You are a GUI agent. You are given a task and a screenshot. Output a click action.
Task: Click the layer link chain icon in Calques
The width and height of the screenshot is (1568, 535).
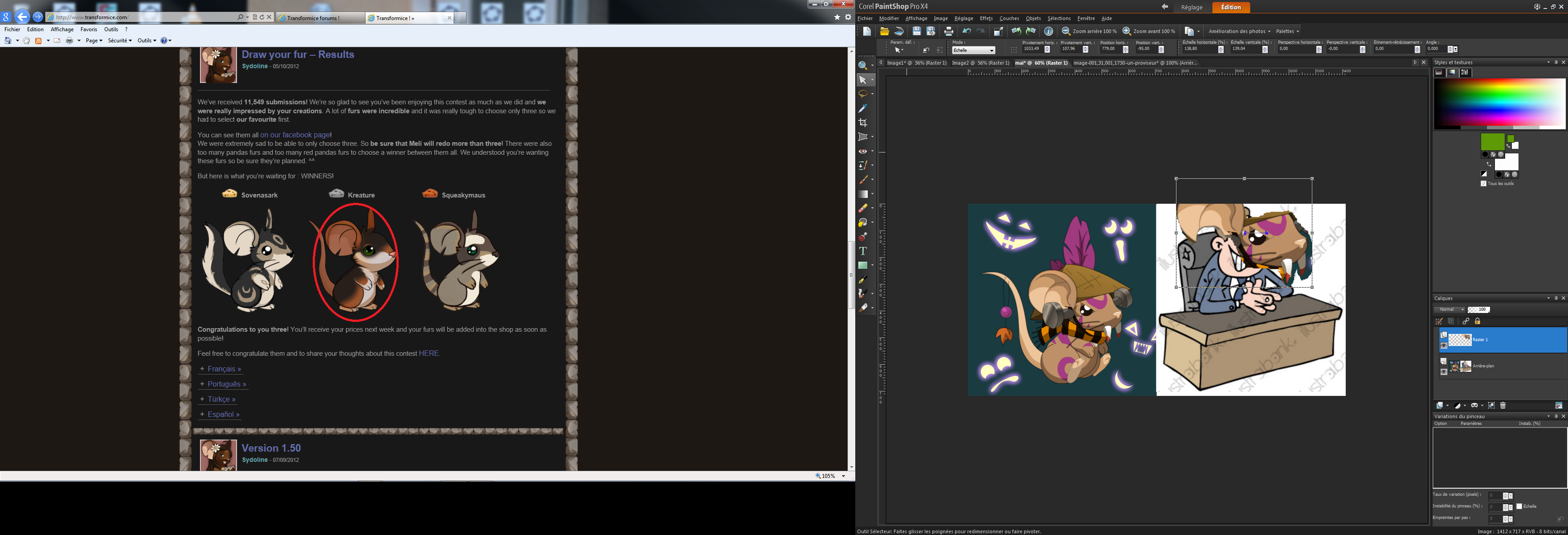coord(1466,321)
